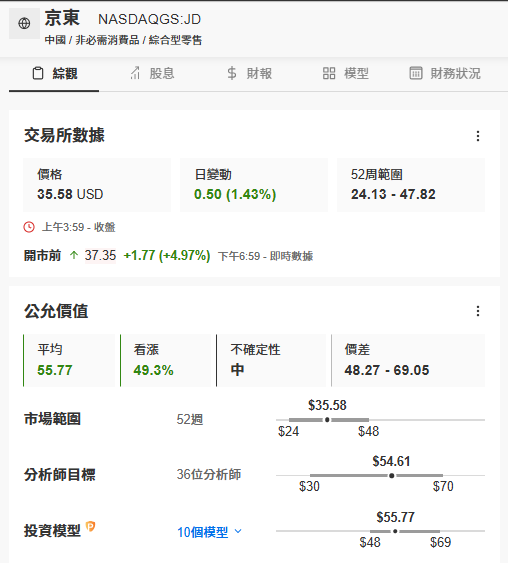
Task: Click the chevron next to 10個模型
Action: pos(238,531)
